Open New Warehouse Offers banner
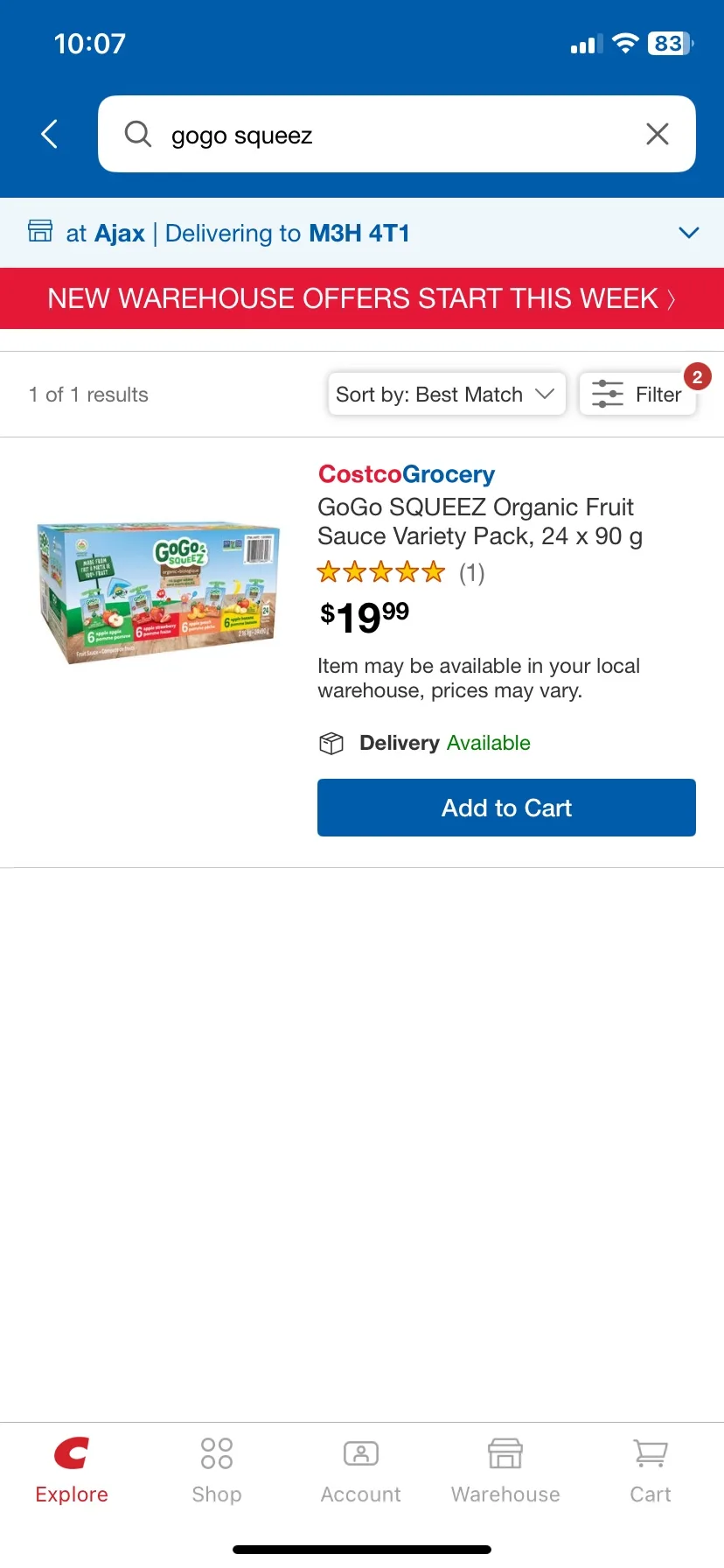 (x=362, y=298)
